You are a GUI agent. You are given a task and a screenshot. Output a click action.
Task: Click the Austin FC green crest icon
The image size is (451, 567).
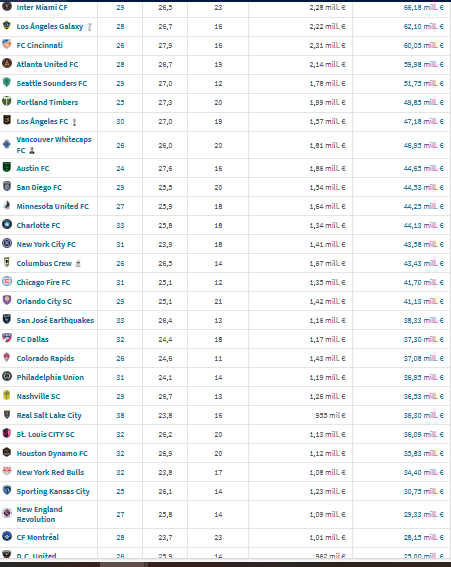7,167
